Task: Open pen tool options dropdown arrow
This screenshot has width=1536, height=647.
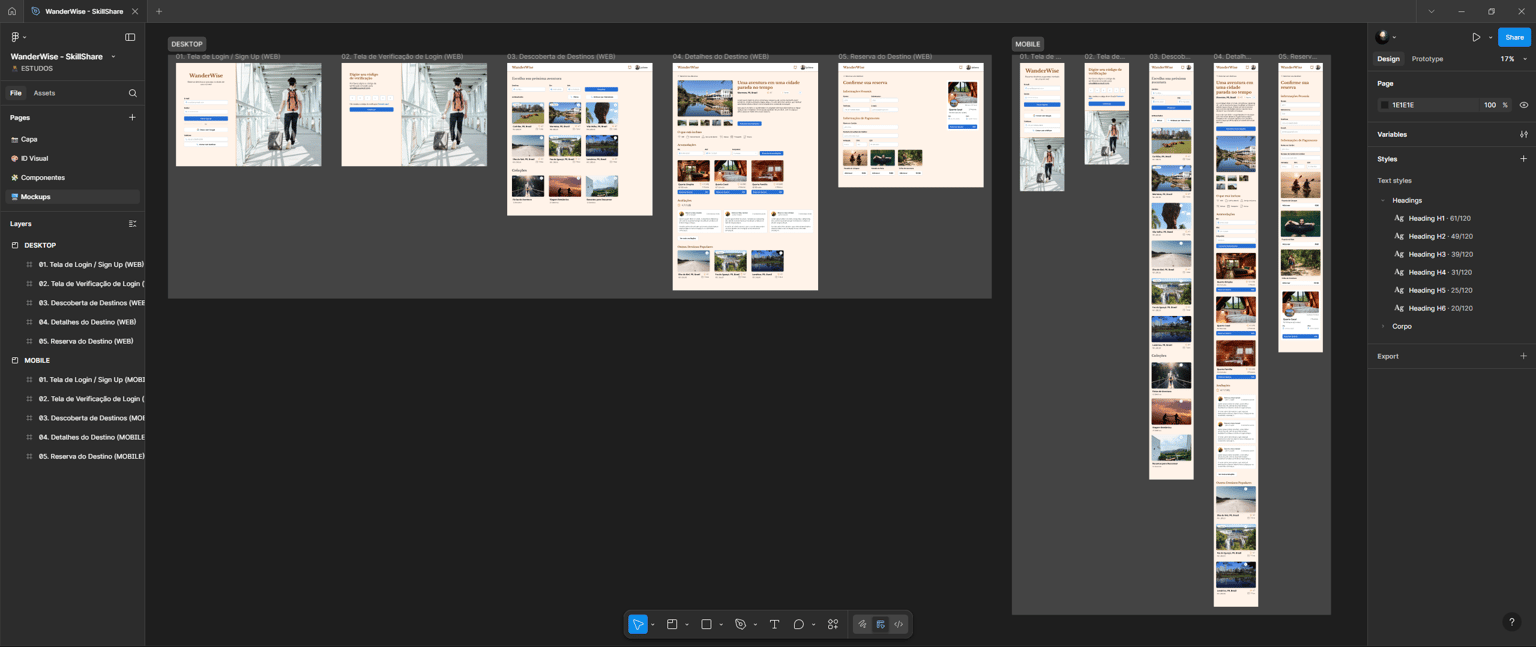Action: tap(755, 625)
